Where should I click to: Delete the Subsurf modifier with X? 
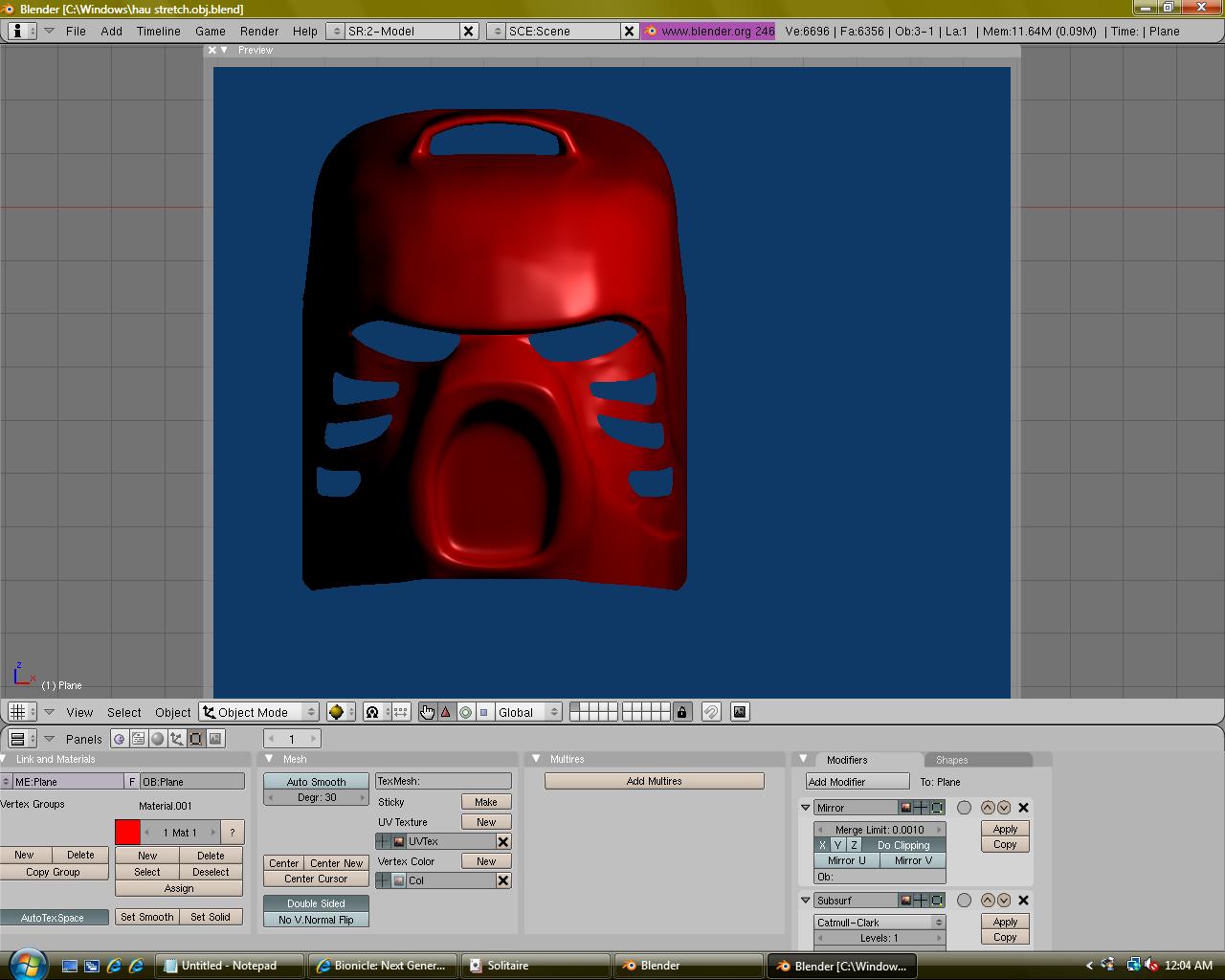[x=1023, y=901]
